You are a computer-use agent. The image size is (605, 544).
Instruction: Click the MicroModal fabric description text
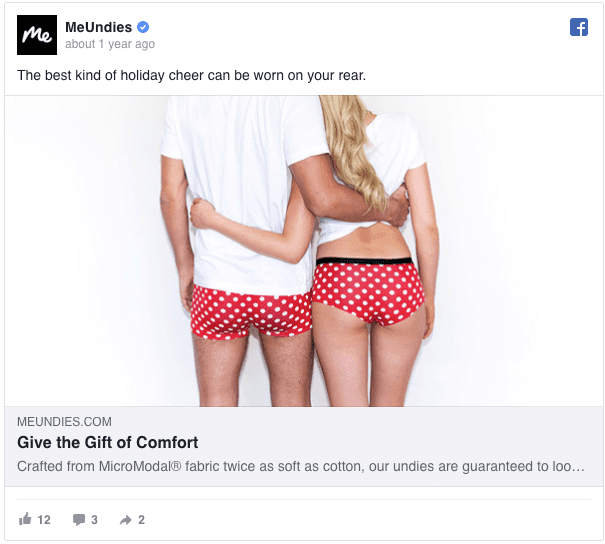point(301,466)
